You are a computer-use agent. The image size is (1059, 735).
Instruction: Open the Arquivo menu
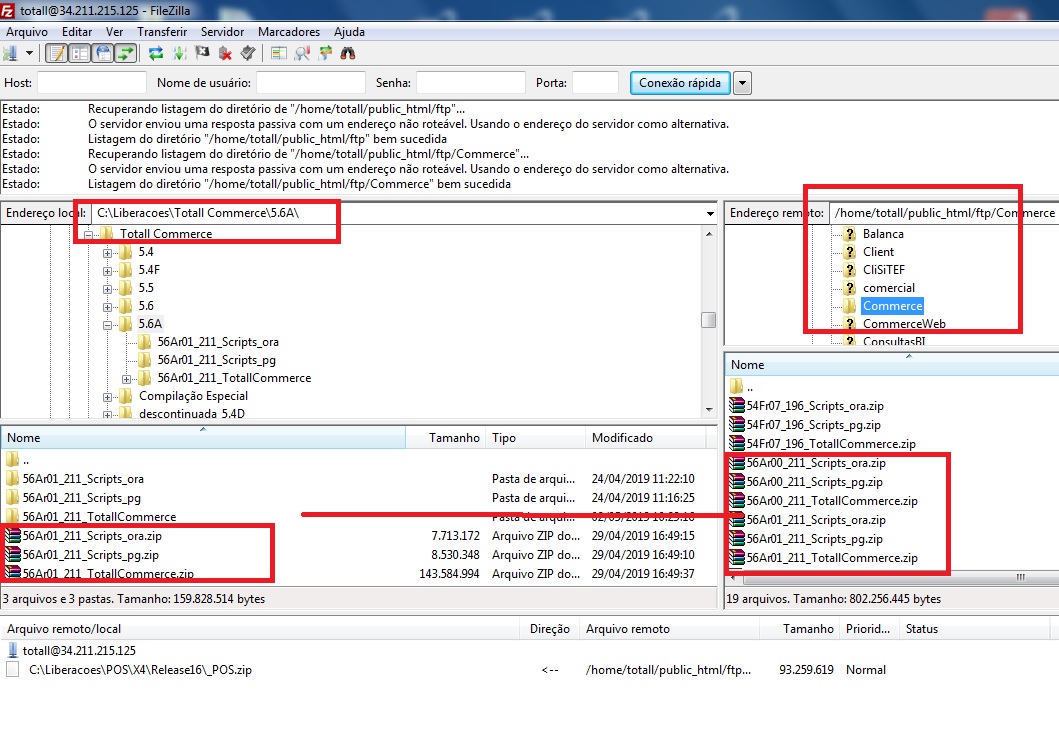pos(27,32)
